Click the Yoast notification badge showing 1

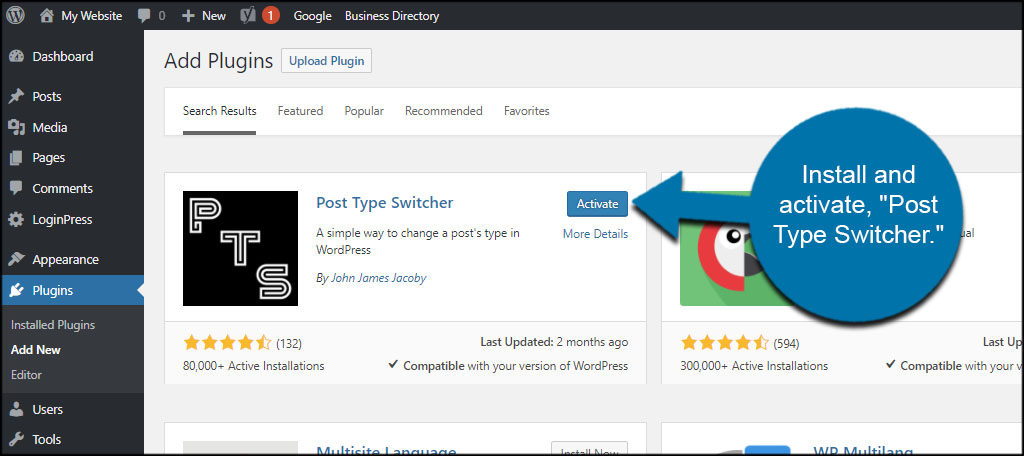click(x=271, y=16)
